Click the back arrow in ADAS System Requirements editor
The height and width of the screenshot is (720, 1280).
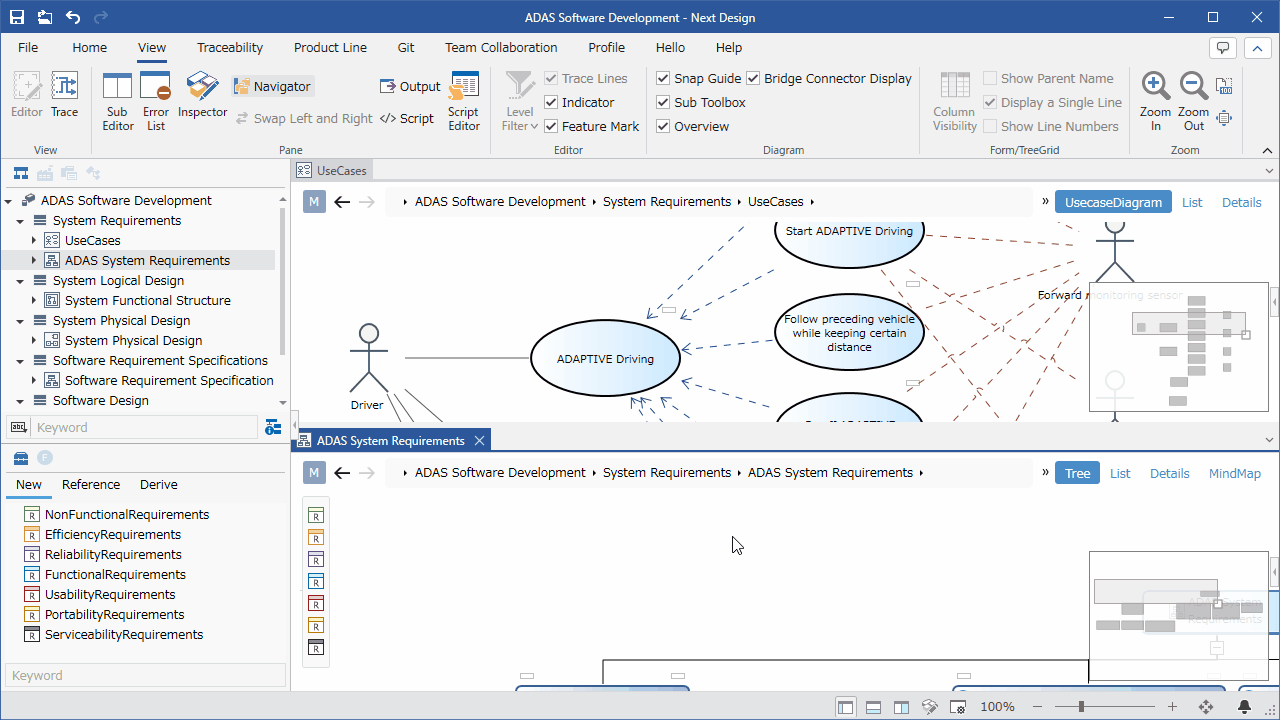coord(342,472)
